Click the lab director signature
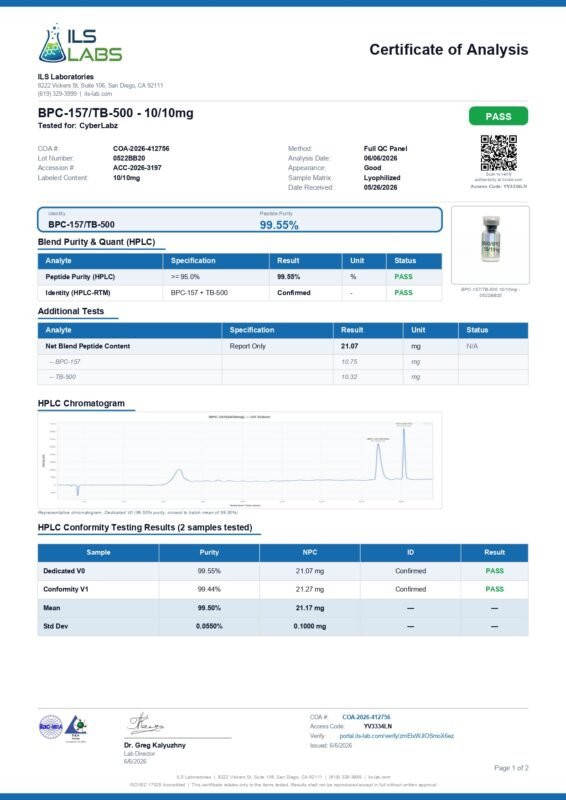This screenshot has width=566, height=800. (x=145, y=724)
